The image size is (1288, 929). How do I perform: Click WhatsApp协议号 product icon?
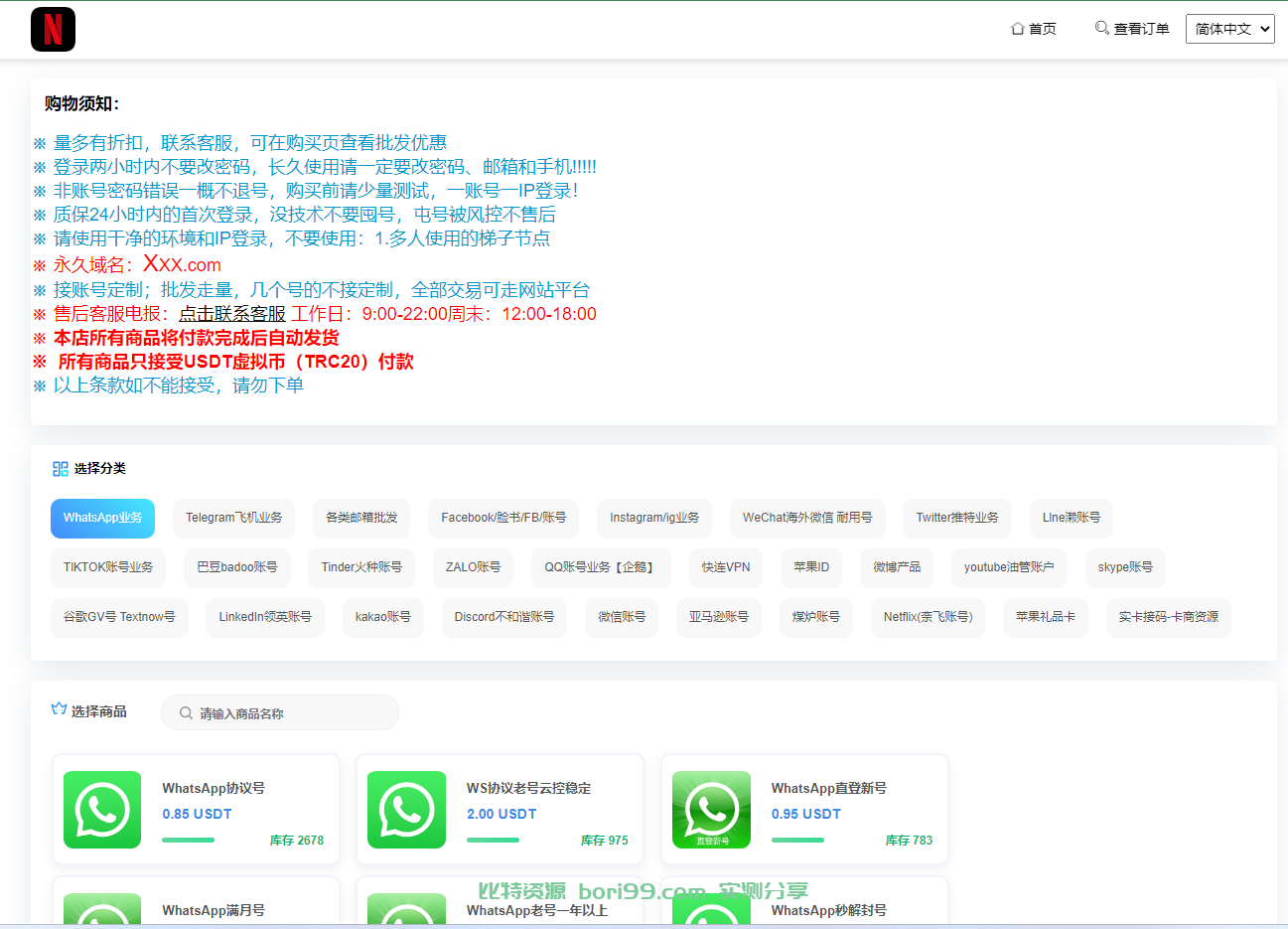tap(102, 810)
